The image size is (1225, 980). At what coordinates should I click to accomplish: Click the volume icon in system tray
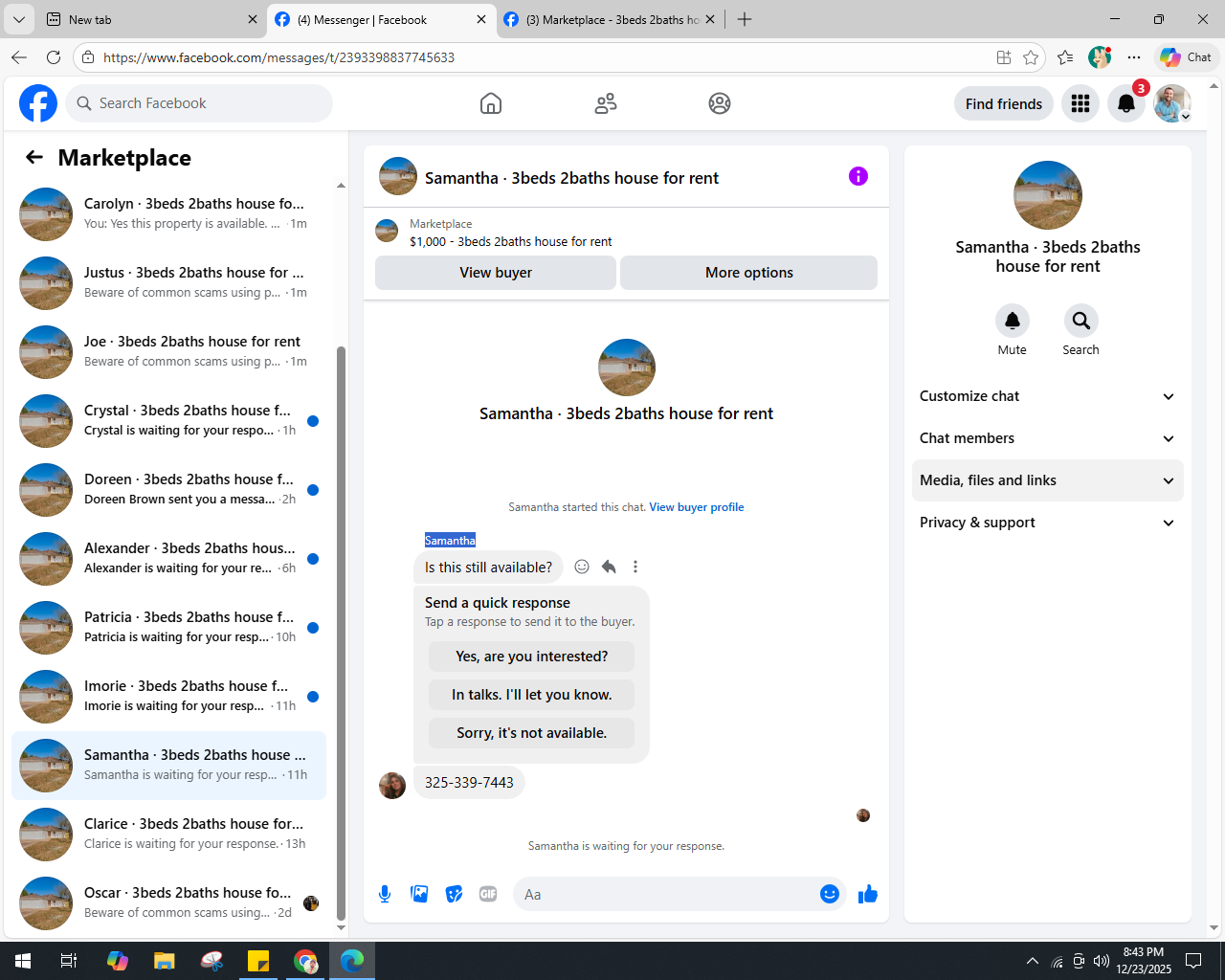point(1102,961)
